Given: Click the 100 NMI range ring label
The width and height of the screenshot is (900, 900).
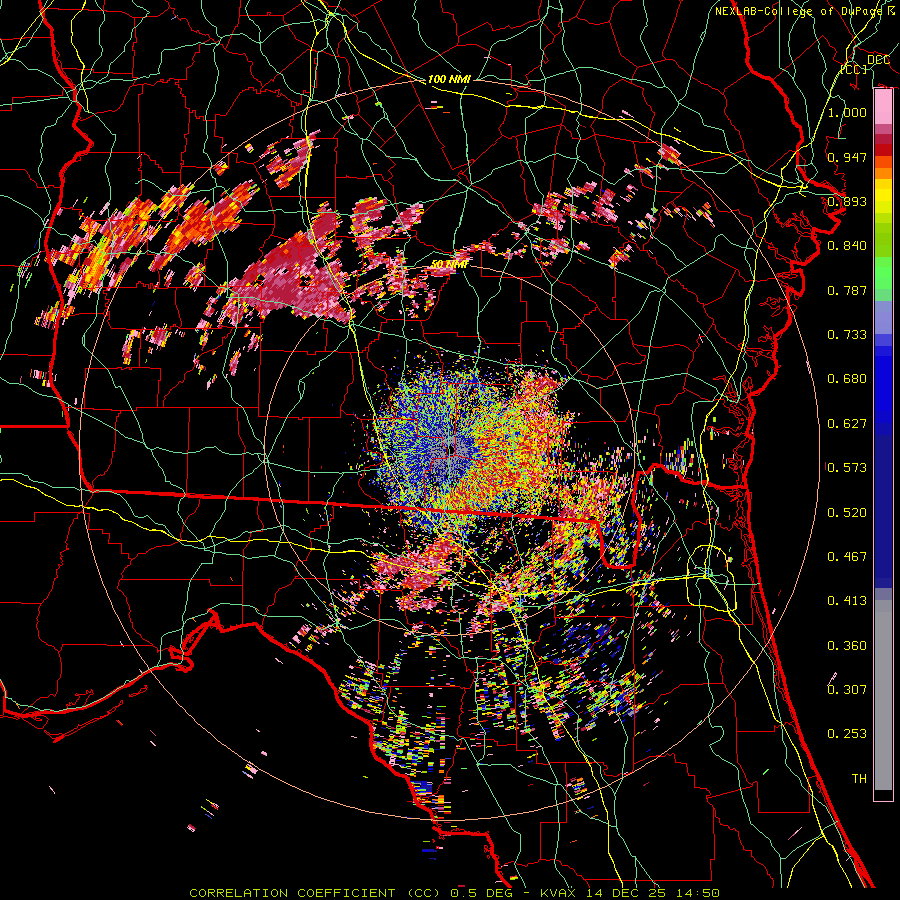Looking at the screenshot, I should (x=449, y=79).
